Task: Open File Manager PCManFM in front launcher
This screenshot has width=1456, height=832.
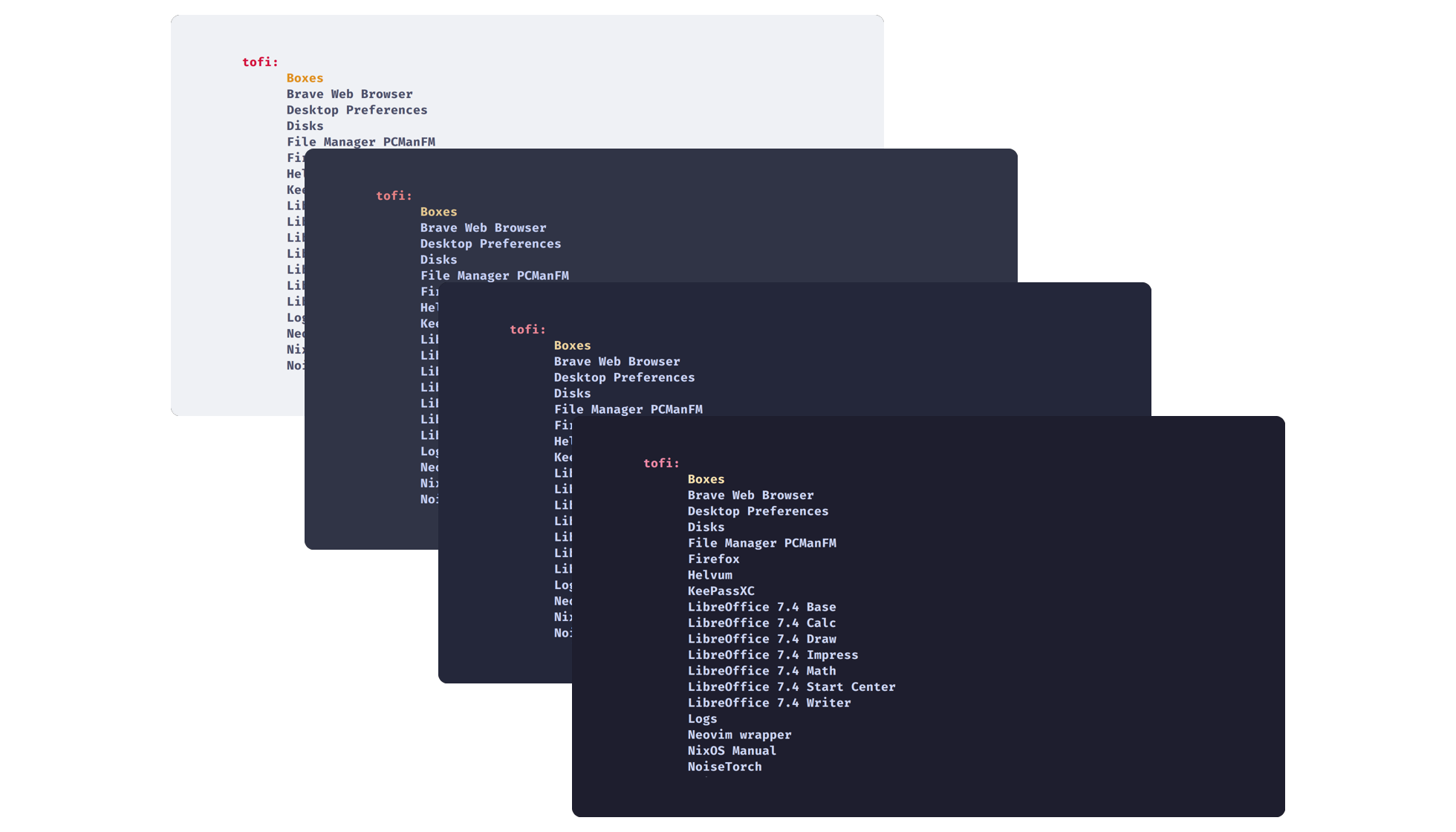Action: 761,543
